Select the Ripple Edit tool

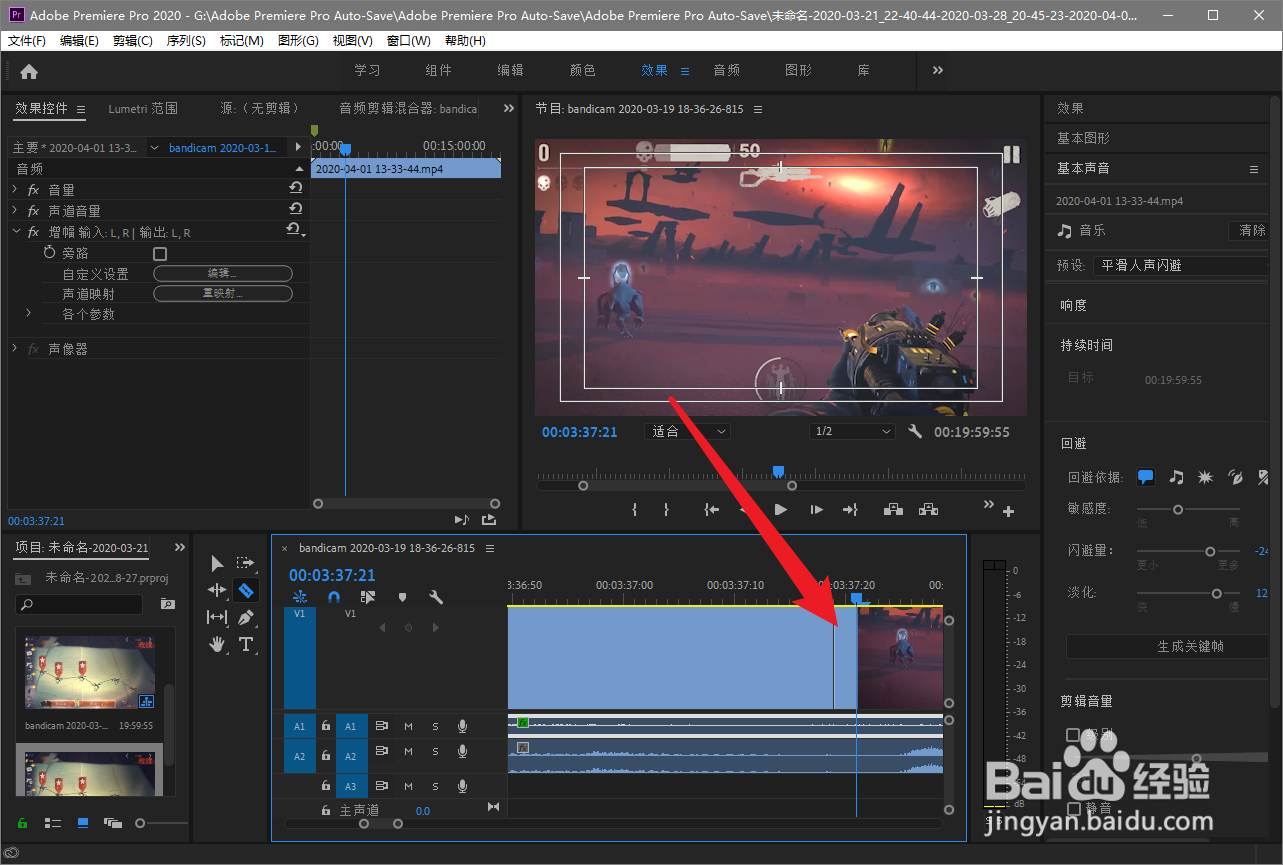(217, 590)
